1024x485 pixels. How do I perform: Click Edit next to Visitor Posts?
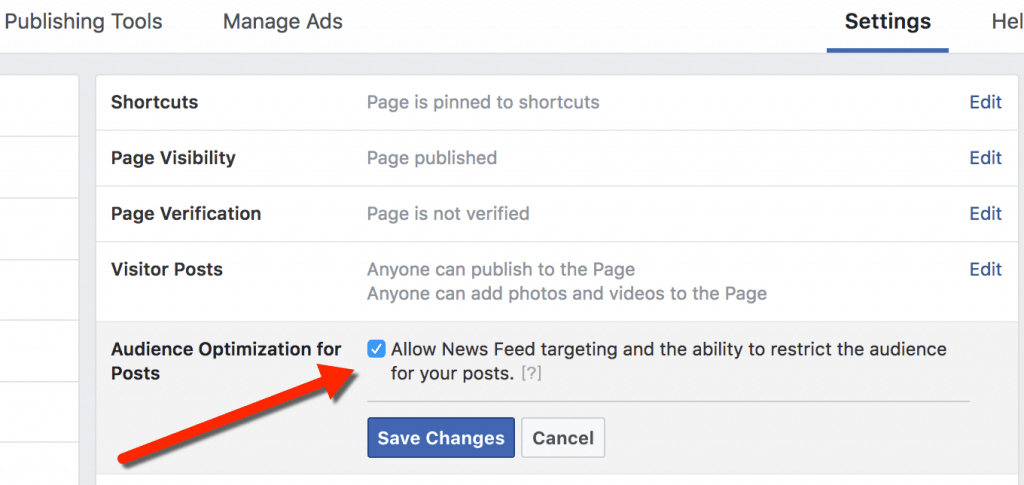point(985,269)
